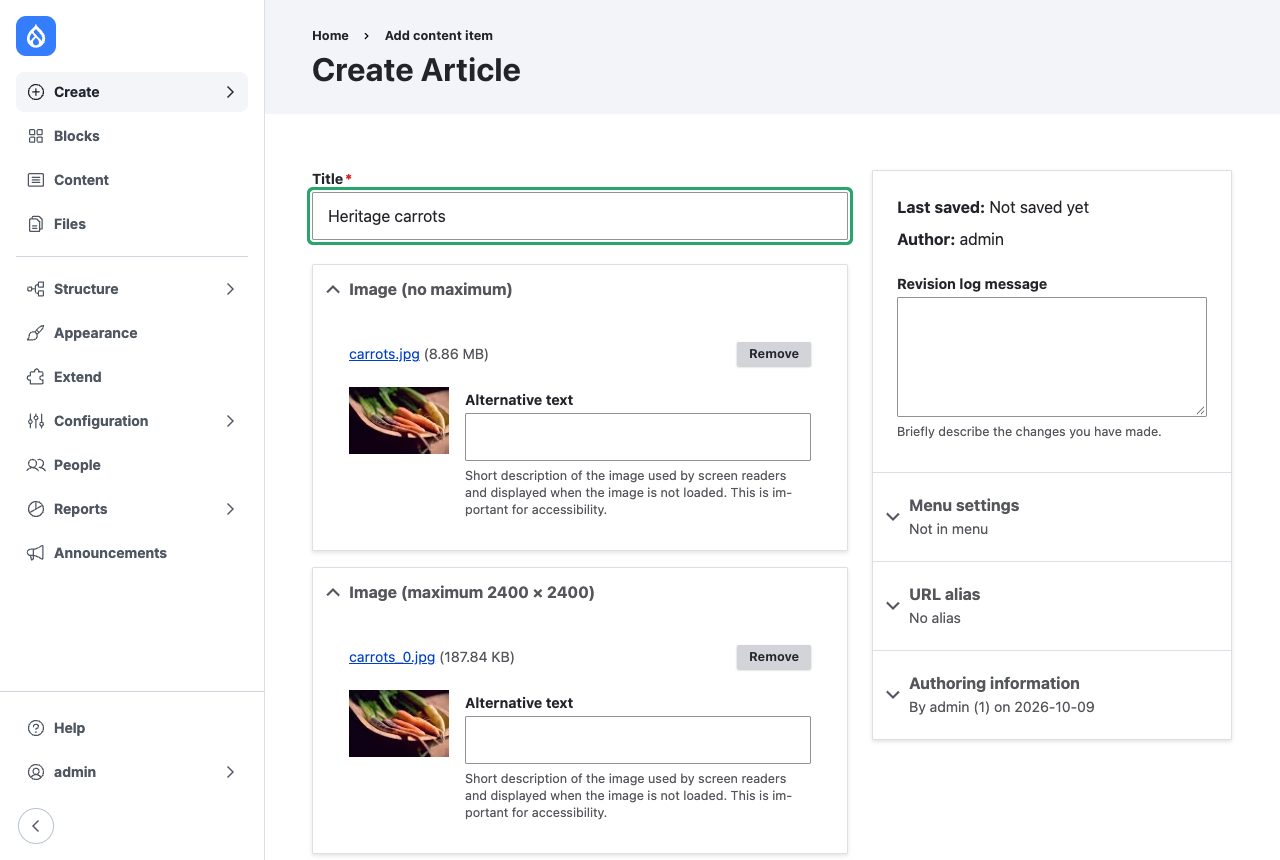Click Alternative text field for carrots_0.jpg
This screenshot has width=1280, height=860.
click(638, 740)
